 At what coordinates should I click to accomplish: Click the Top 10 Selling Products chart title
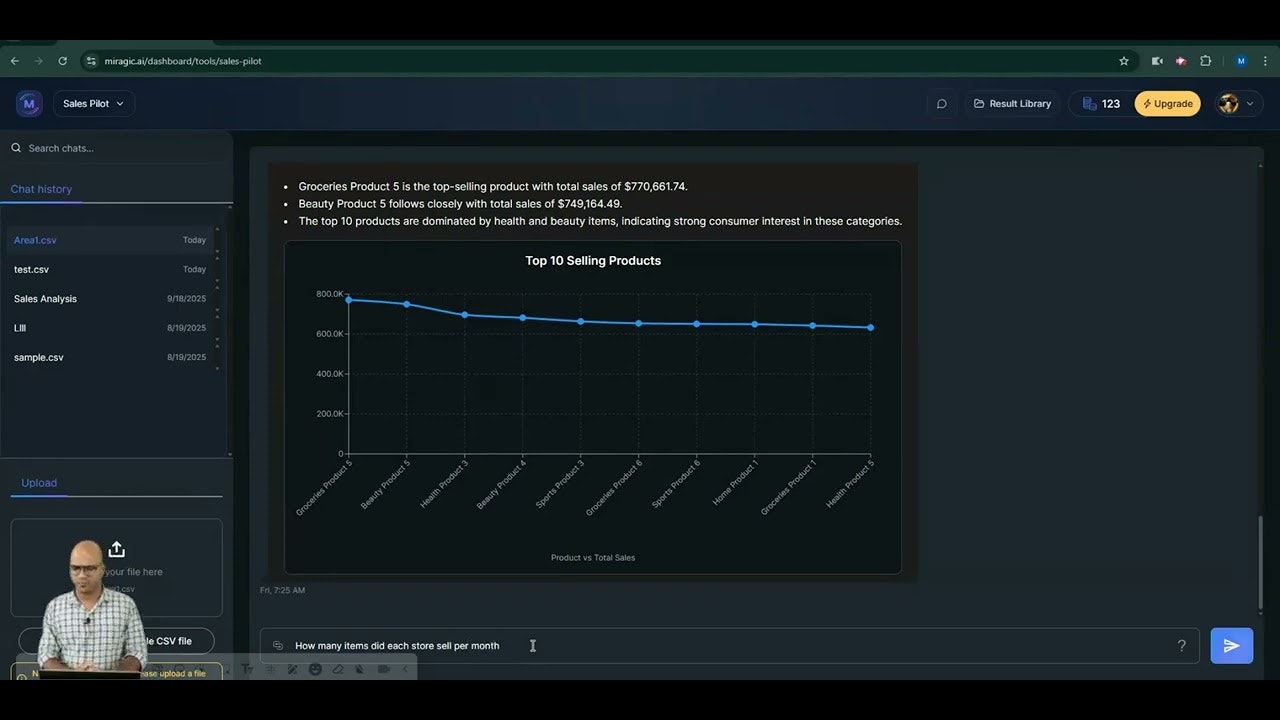coord(593,261)
